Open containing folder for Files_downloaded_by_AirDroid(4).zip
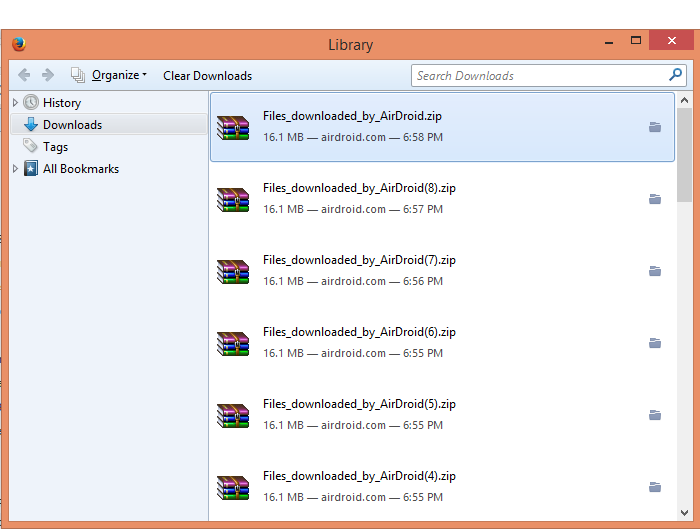Image resolution: width=700 pixels, height=530 pixels. (655, 487)
